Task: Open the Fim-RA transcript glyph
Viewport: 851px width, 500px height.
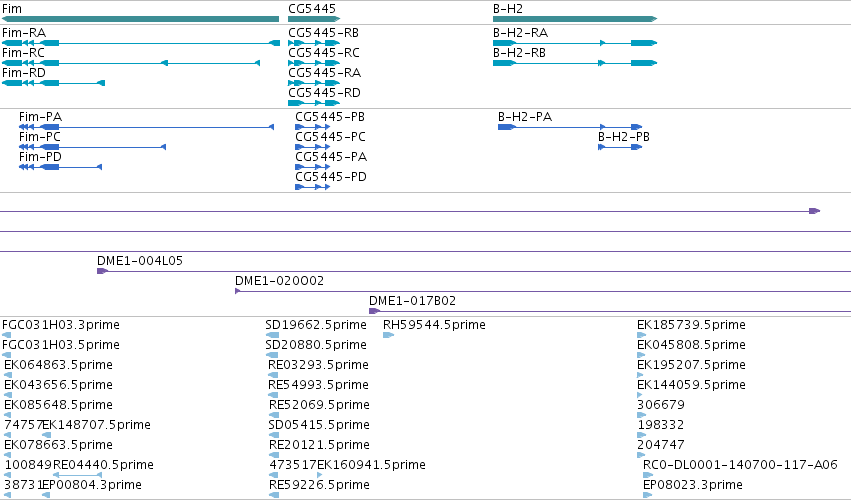Action: tap(141, 43)
